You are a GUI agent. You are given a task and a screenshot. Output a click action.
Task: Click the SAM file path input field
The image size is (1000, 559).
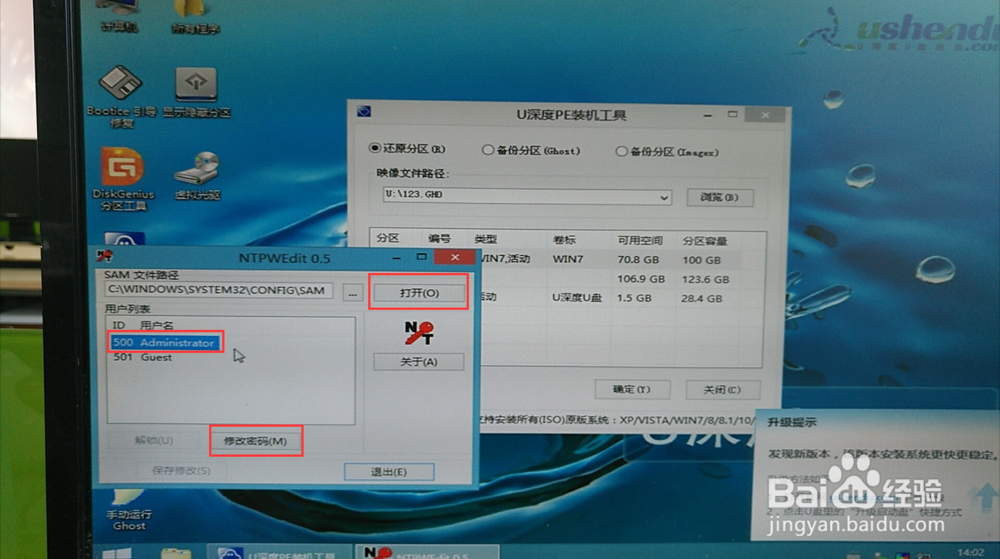click(219, 290)
